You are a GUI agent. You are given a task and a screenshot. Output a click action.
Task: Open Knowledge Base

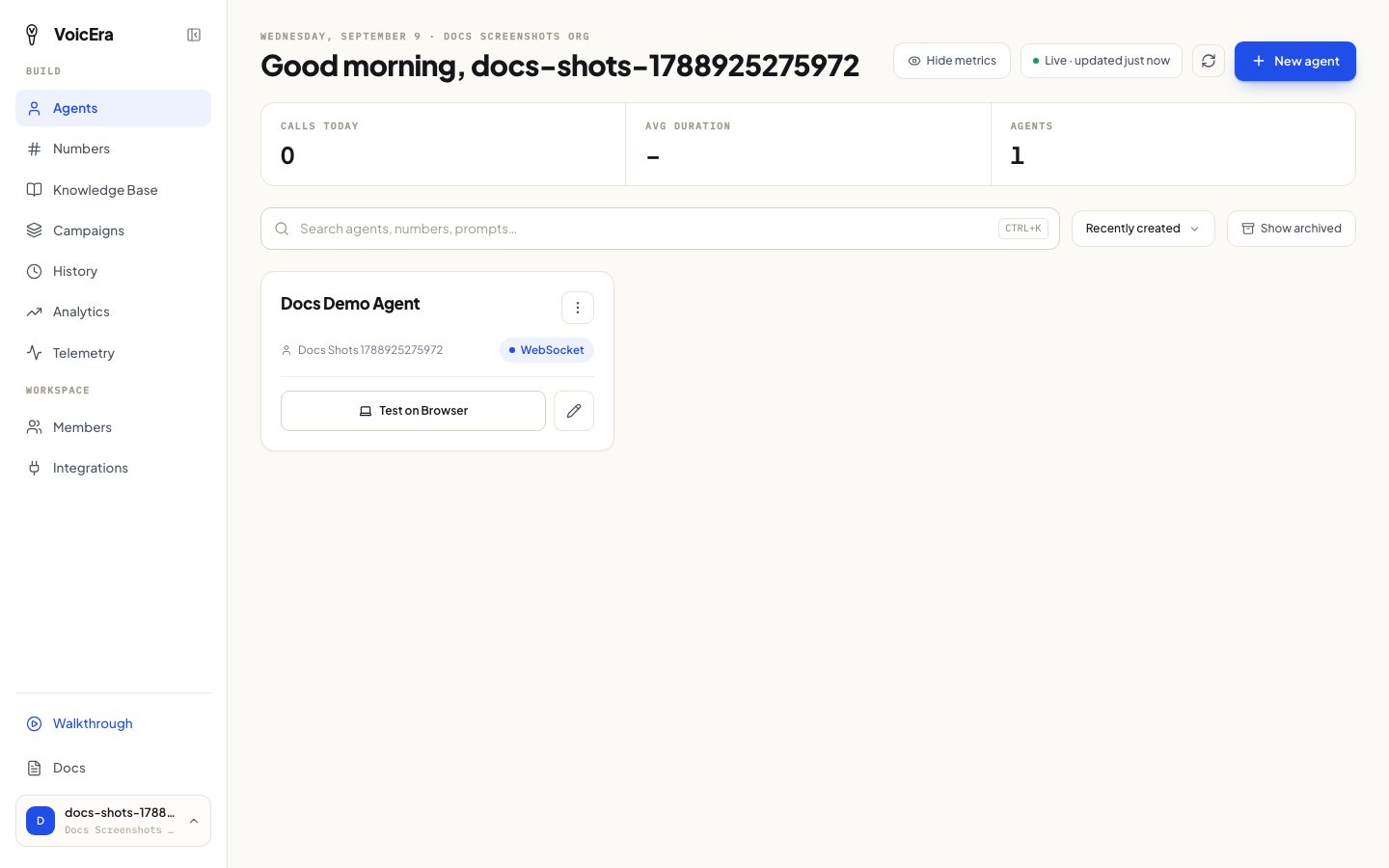tap(113, 190)
